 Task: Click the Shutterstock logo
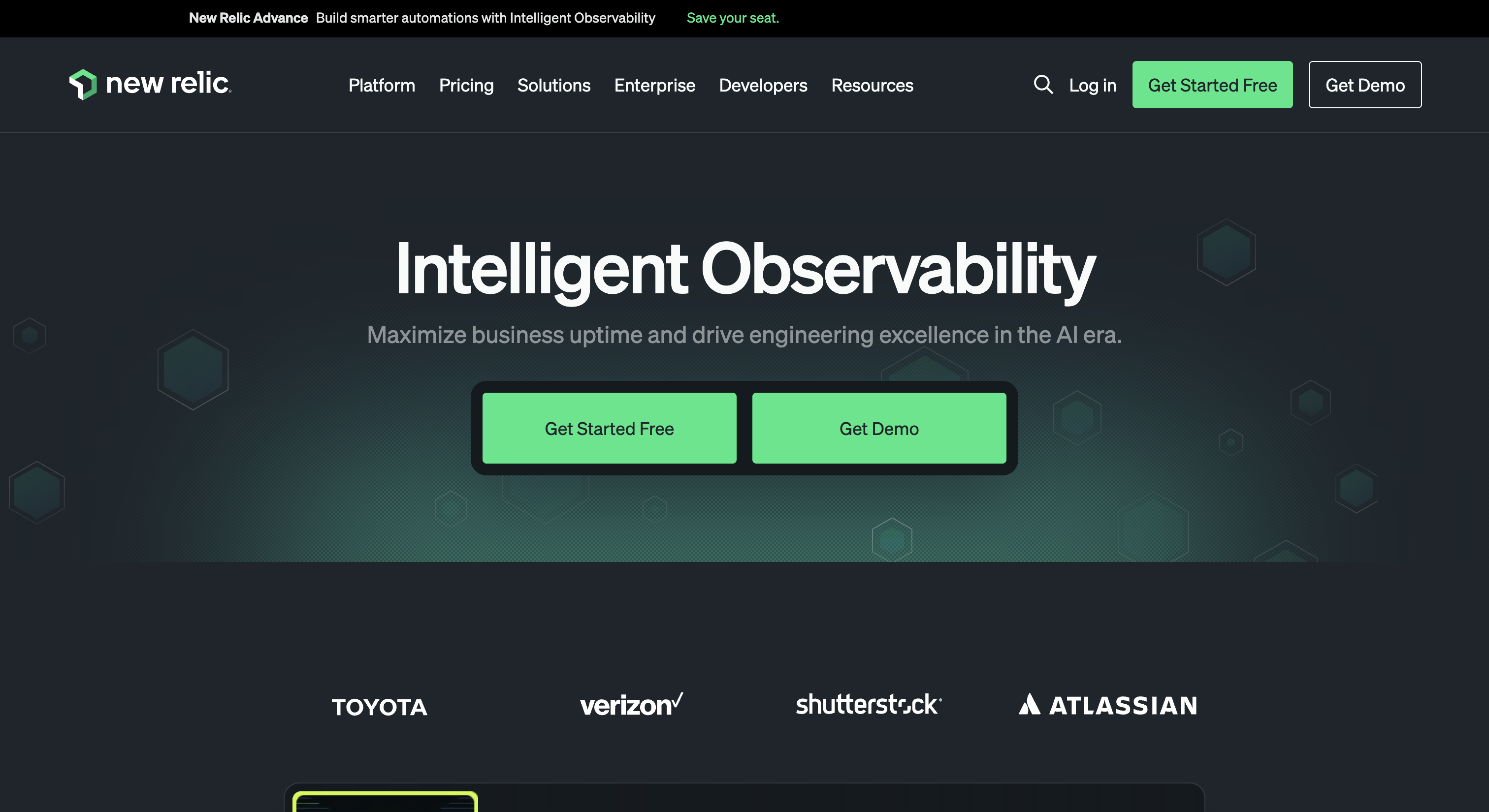(x=868, y=705)
